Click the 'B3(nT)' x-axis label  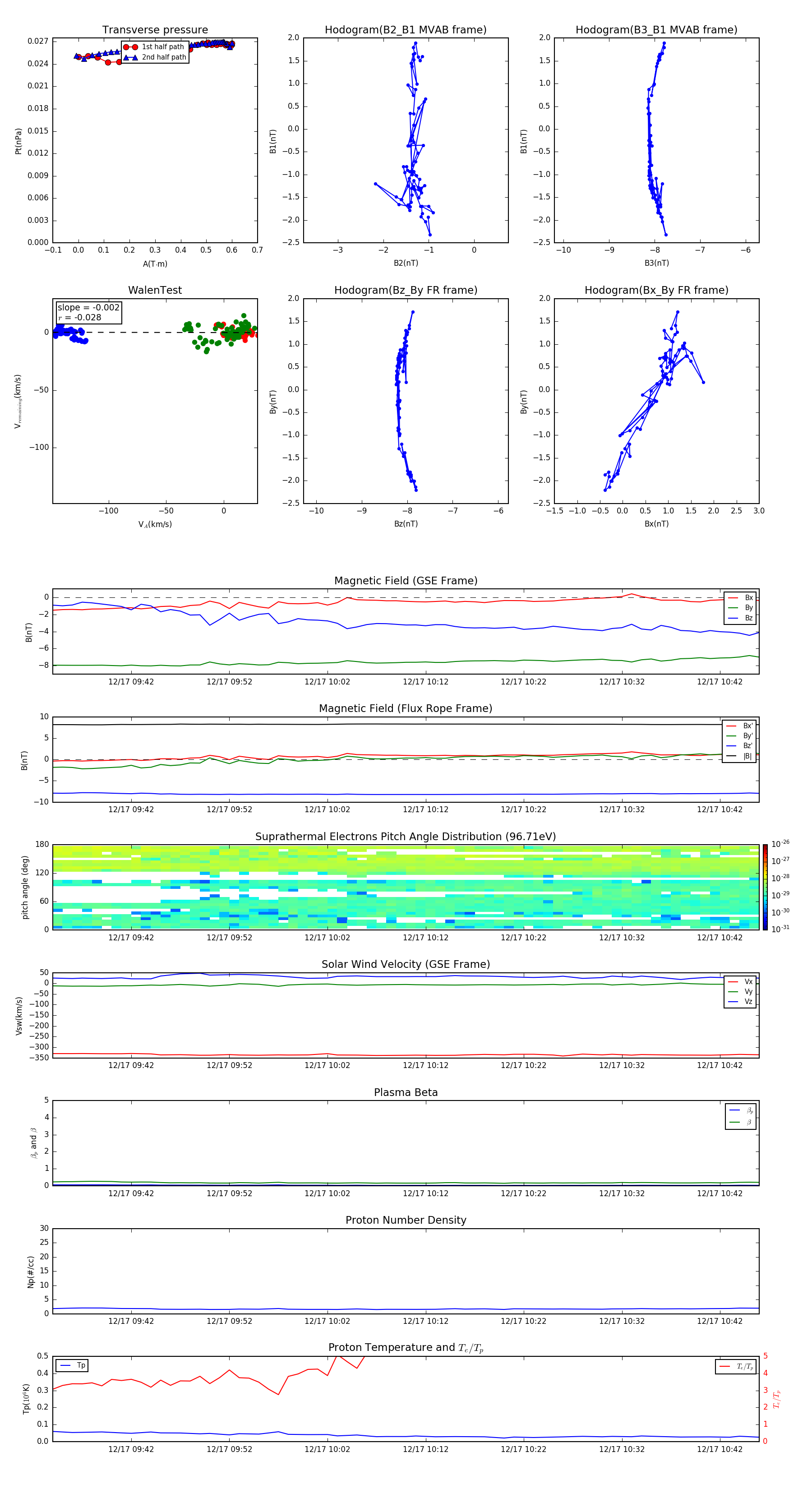pyautogui.click(x=656, y=263)
